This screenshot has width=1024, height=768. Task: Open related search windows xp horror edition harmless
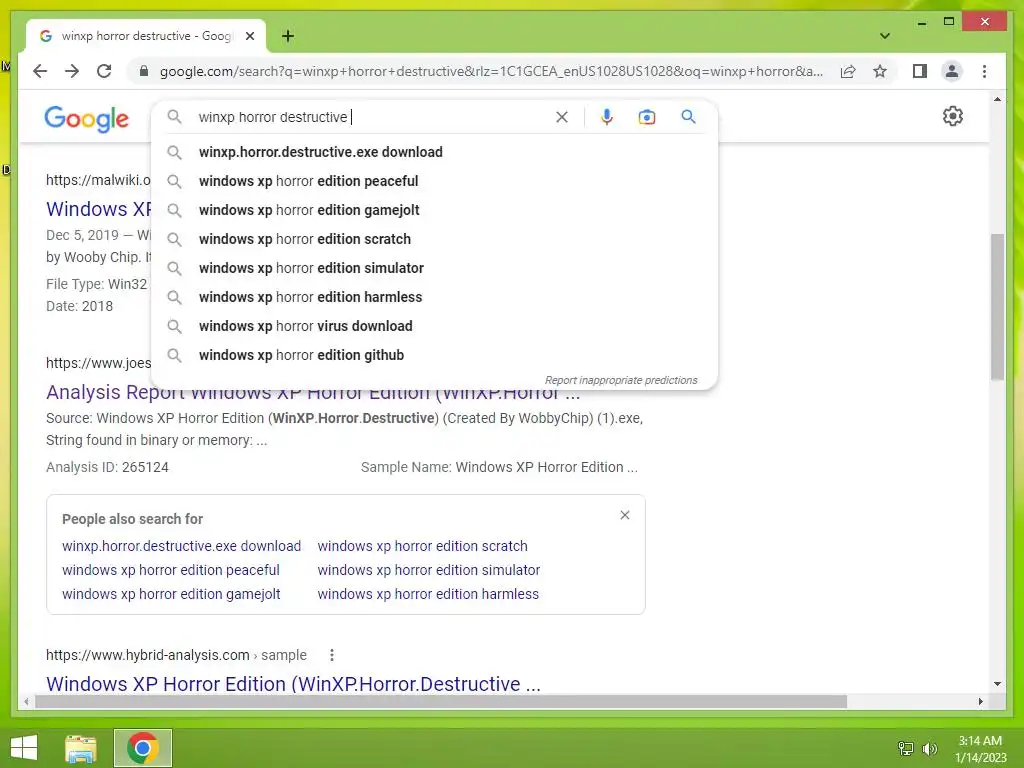click(428, 594)
